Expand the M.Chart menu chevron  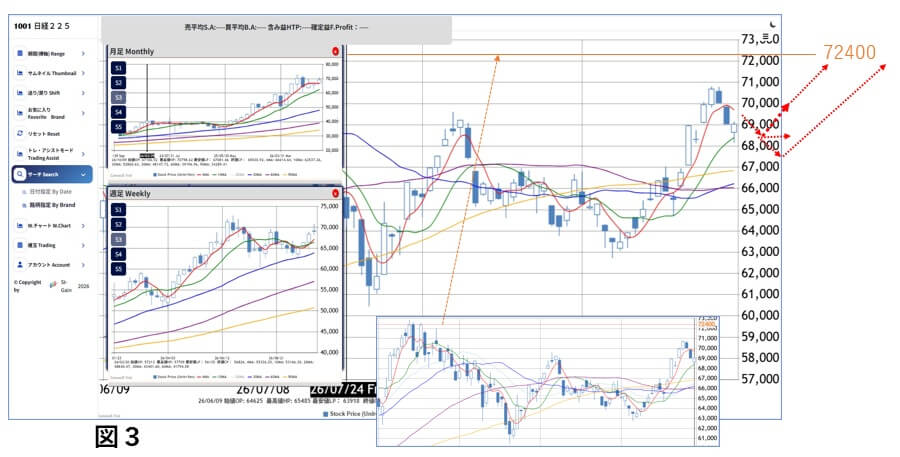click(83, 226)
